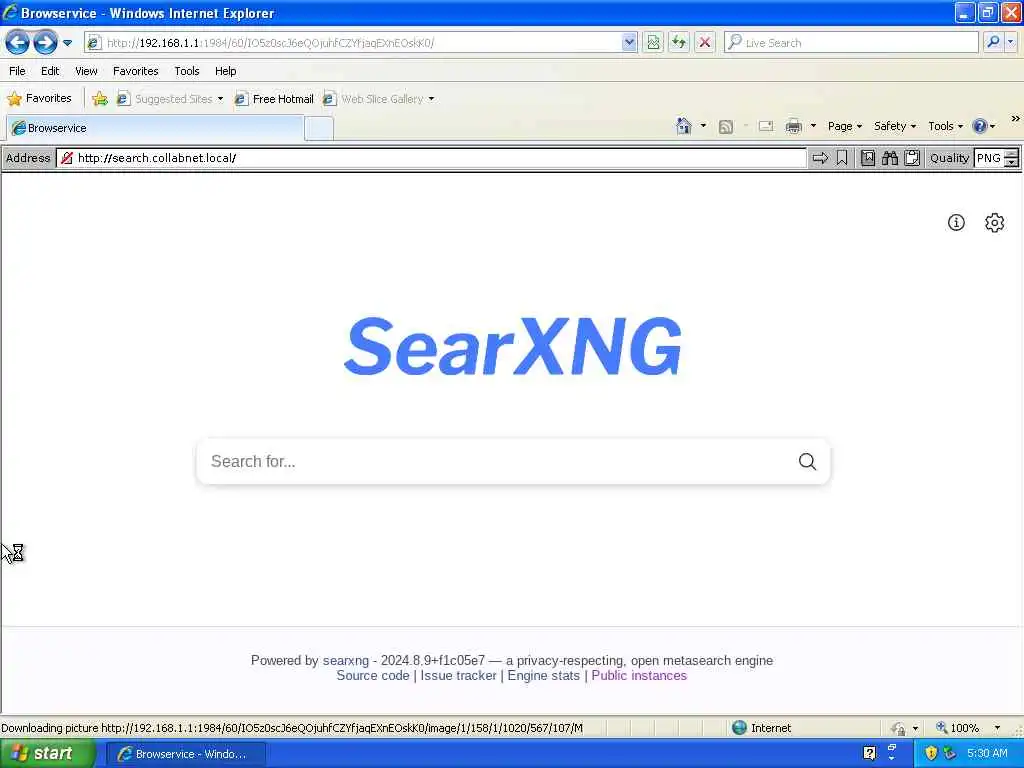Click the Internet zone status indicator
This screenshot has height=768, width=1024.
[761, 728]
